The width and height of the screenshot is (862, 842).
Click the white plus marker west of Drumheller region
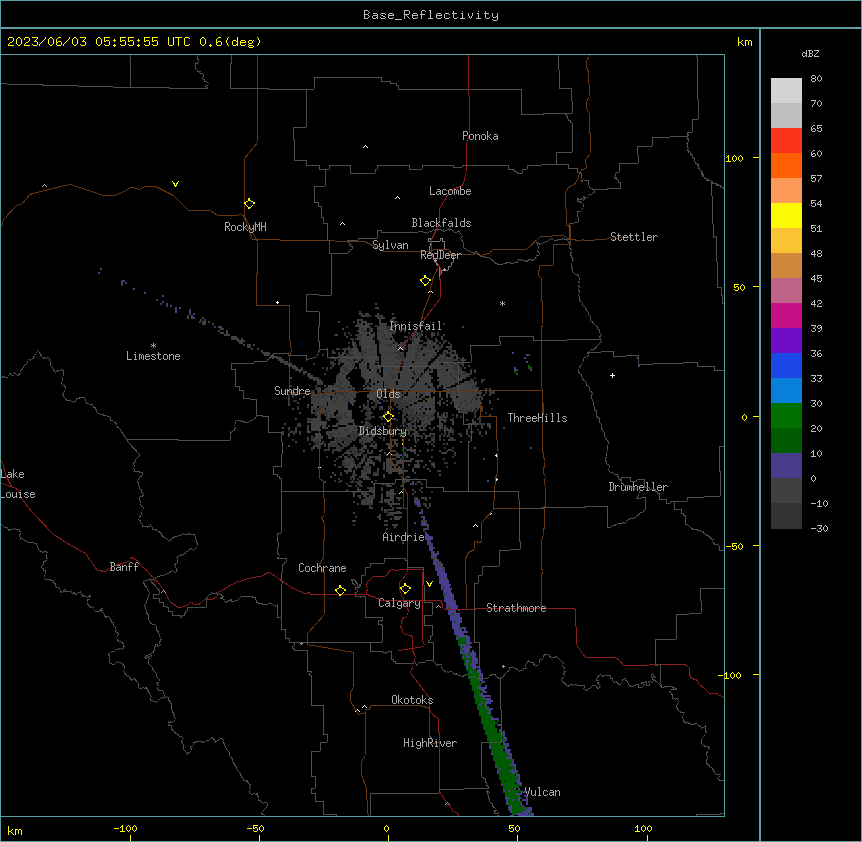612,375
